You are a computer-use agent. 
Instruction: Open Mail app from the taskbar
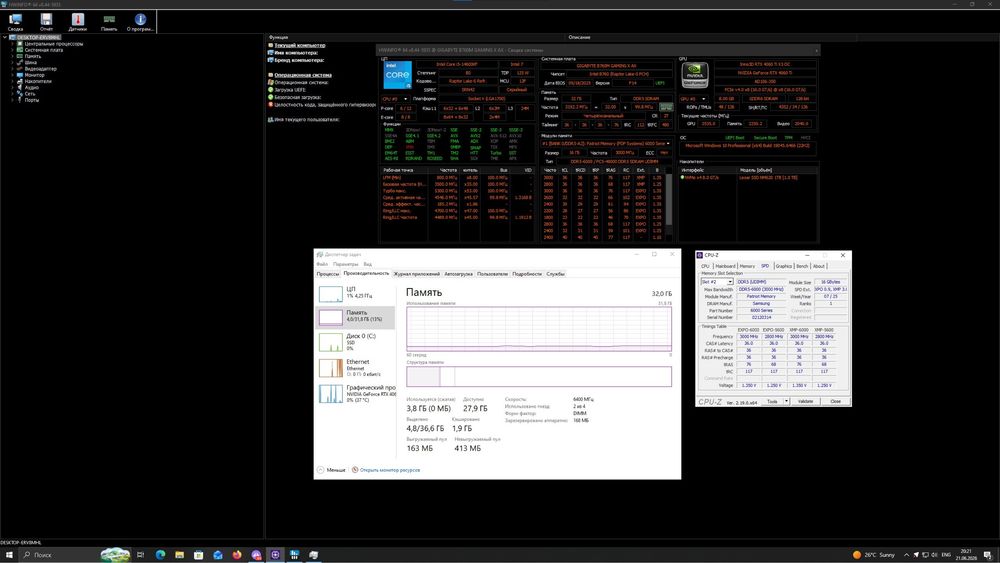(x=217, y=555)
